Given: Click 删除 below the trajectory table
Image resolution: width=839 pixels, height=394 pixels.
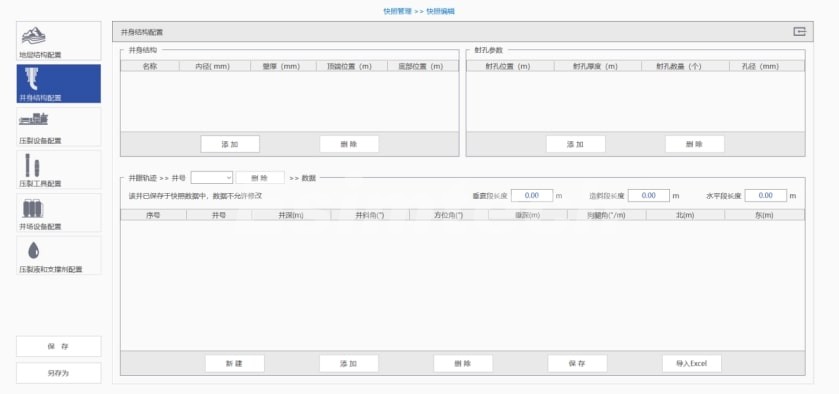Looking at the screenshot, I should click(463, 363).
